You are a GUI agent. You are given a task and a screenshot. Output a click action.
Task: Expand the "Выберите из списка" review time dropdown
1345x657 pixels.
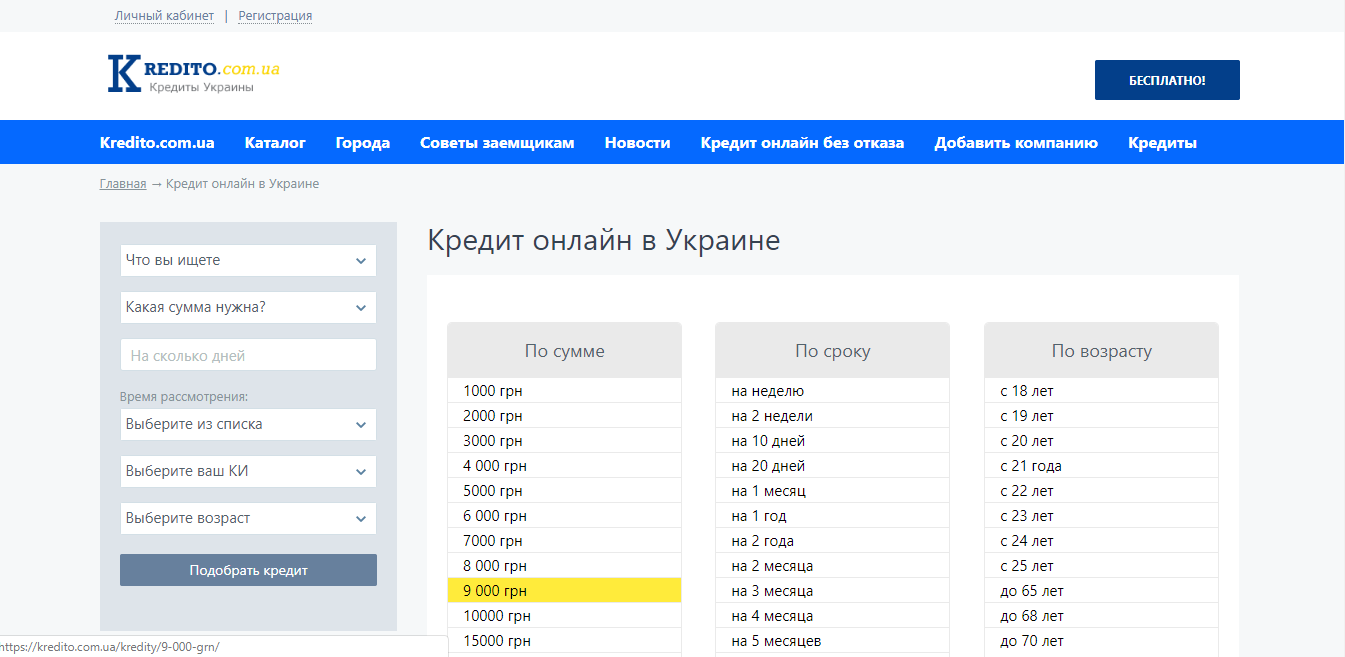pos(248,424)
